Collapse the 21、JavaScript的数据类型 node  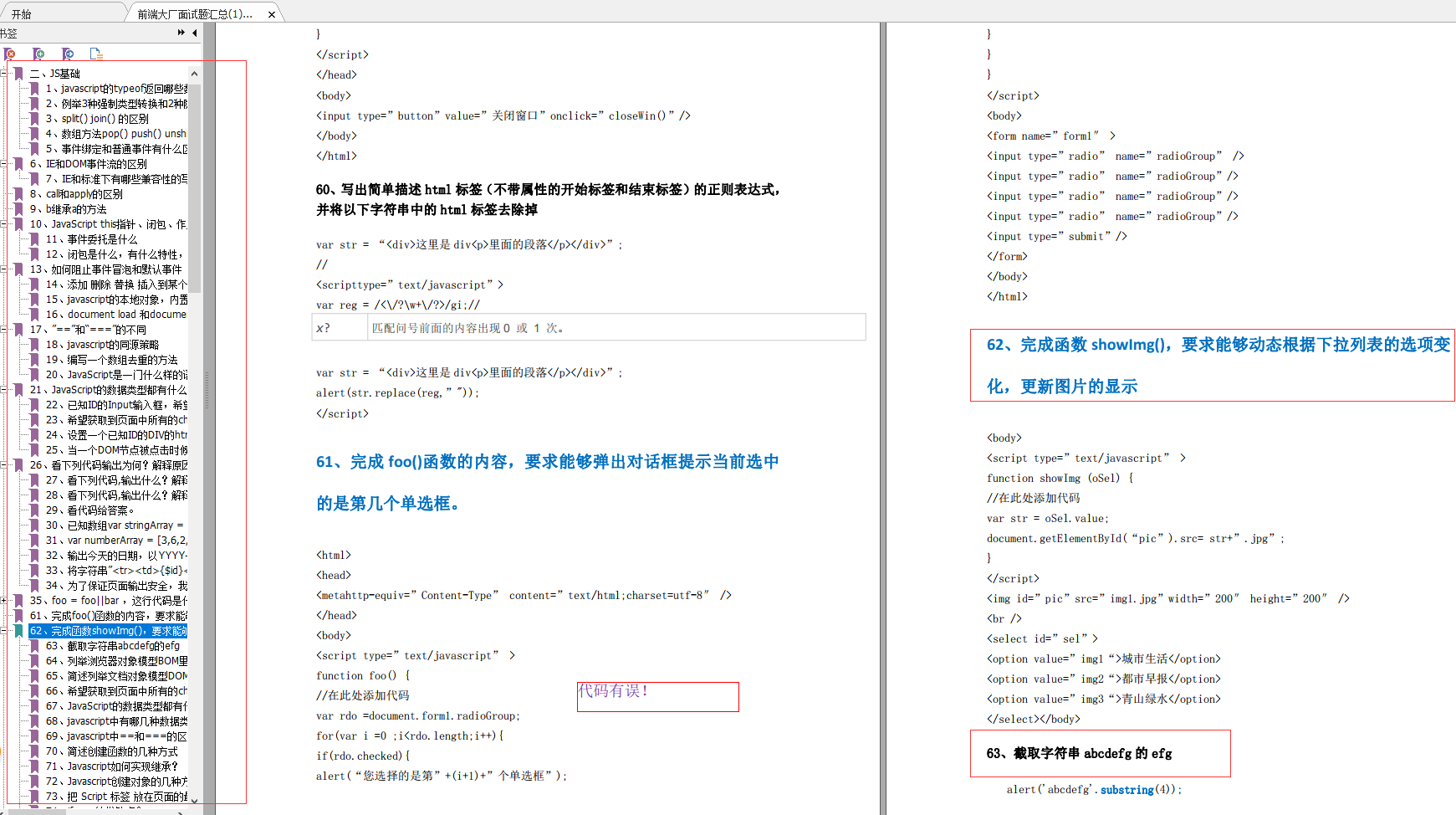4,390
